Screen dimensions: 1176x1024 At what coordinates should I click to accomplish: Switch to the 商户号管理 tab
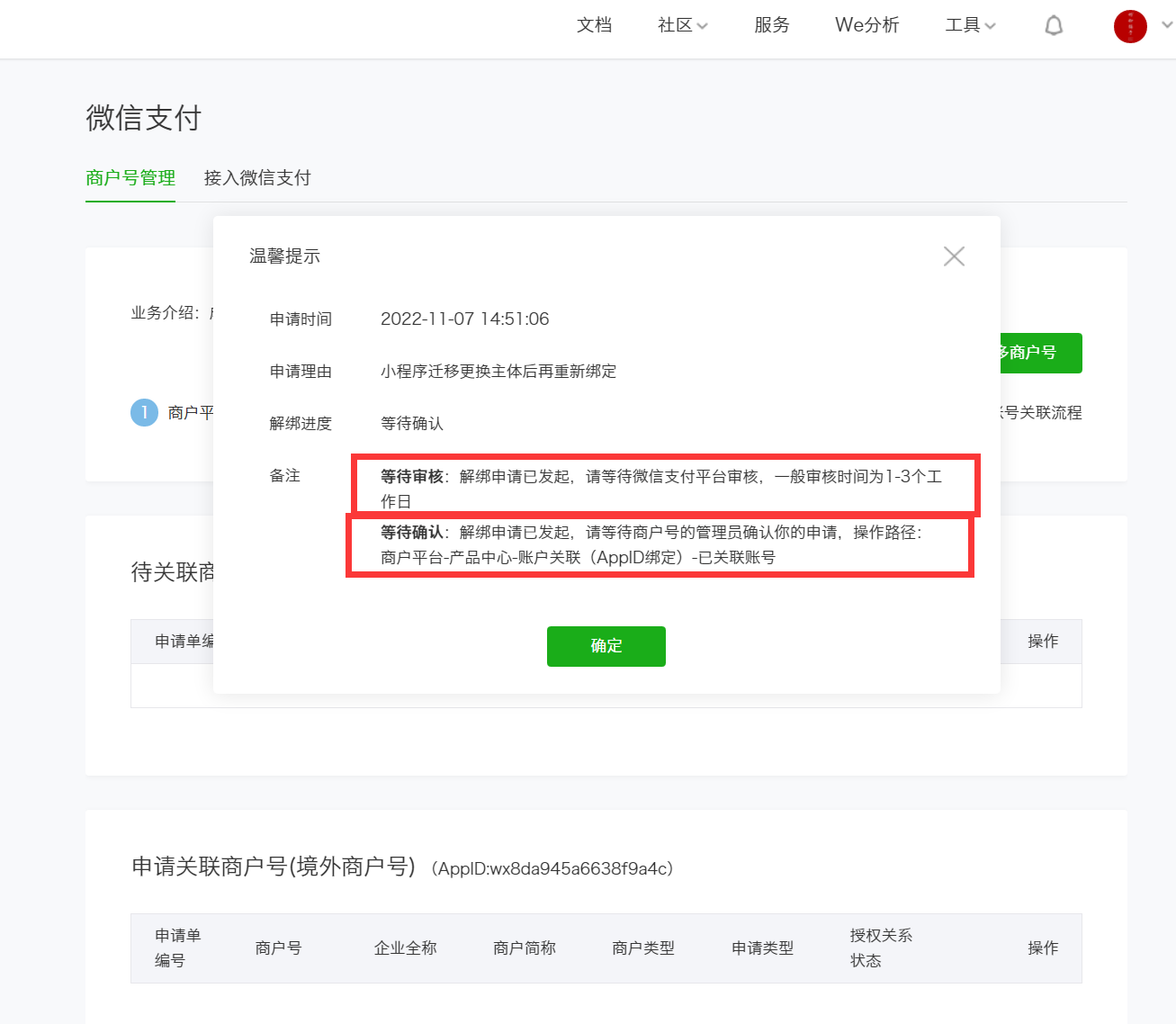[x=130, y=178]
